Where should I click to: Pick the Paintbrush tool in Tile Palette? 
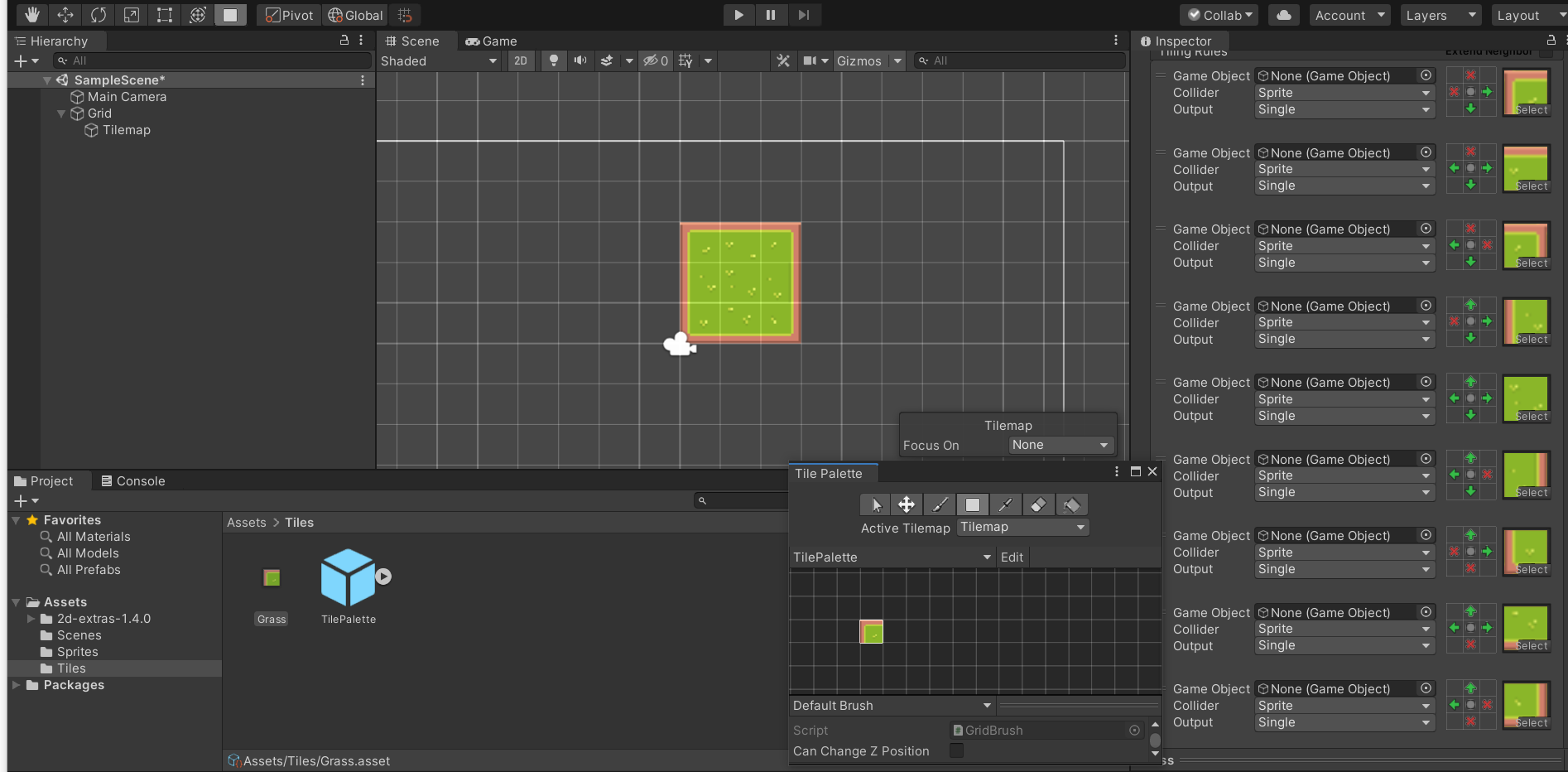coord(940,504)
